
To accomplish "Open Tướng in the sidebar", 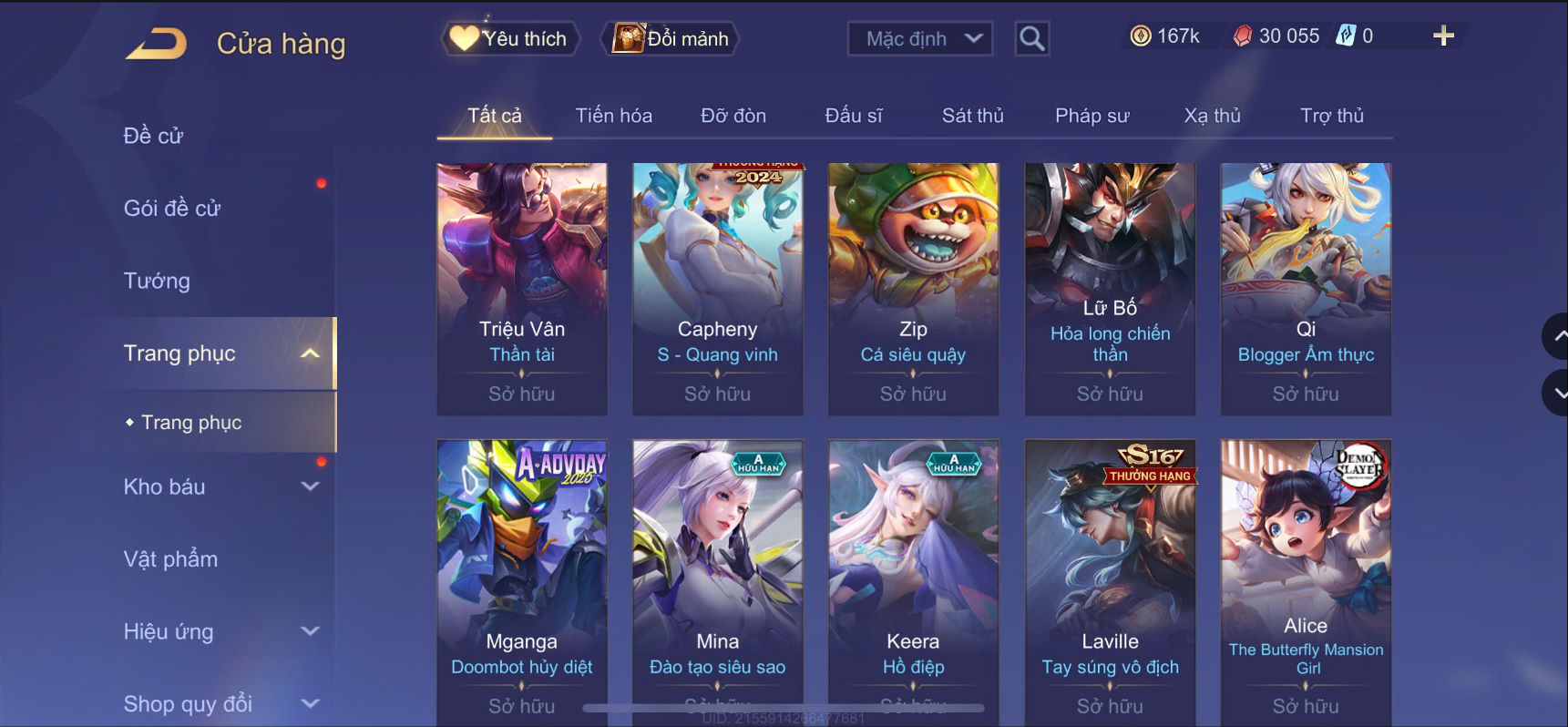I will (157, 281).
